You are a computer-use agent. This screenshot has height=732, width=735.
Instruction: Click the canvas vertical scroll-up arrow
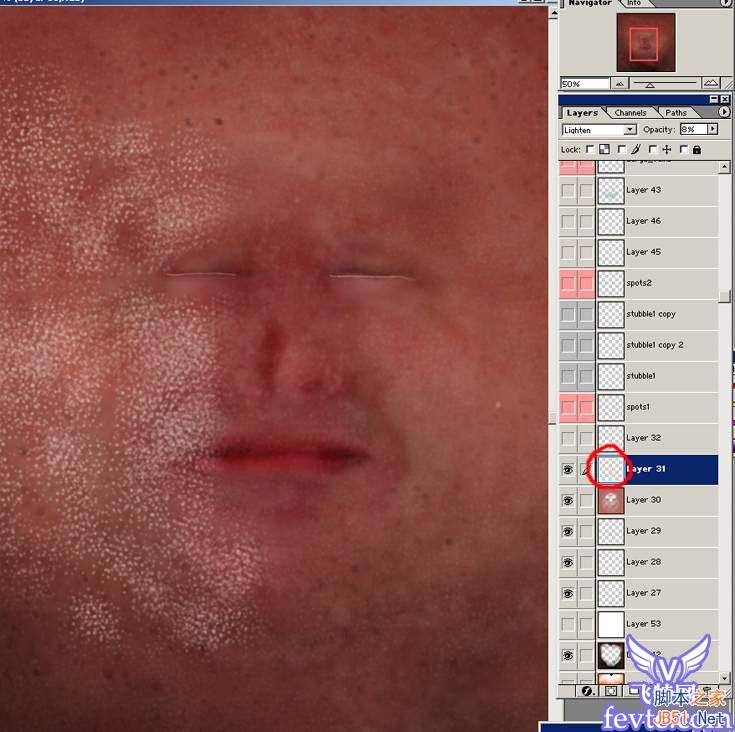[553, 14]
